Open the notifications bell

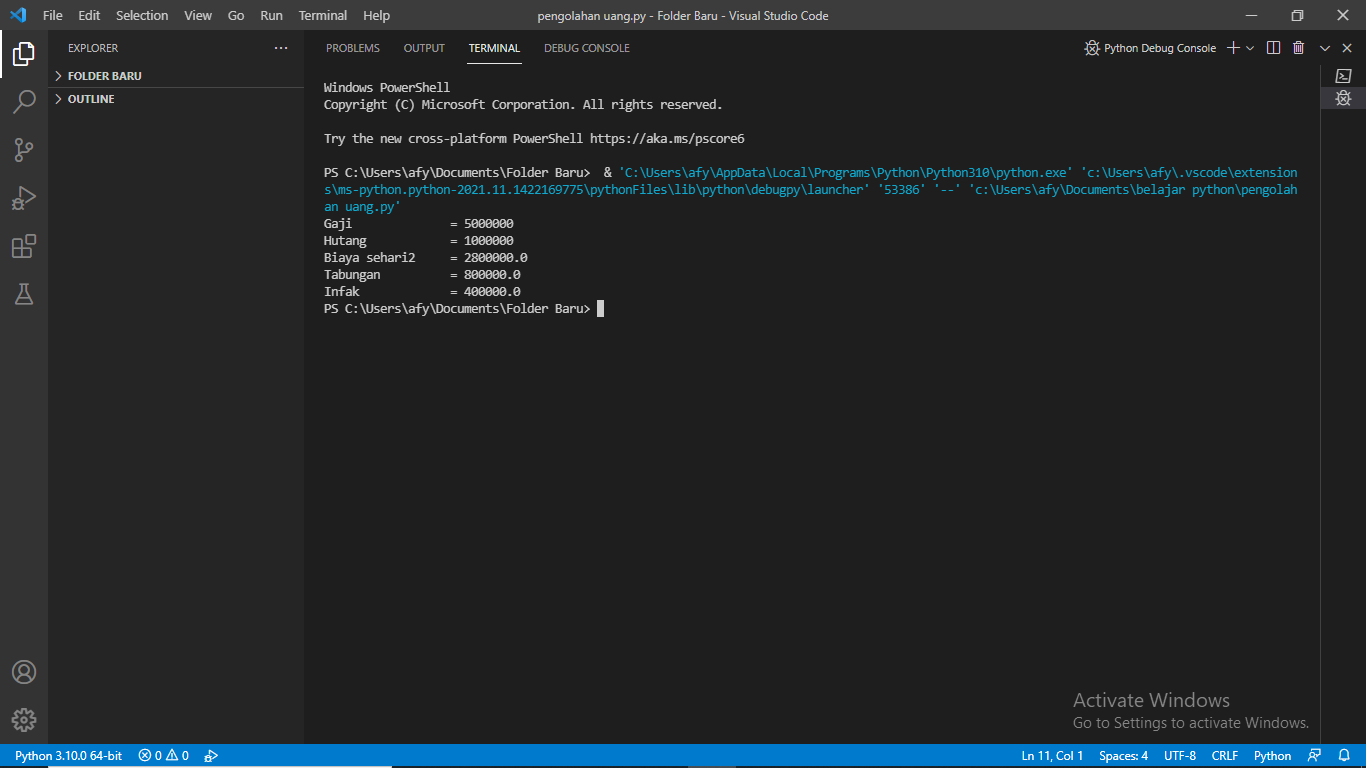click(1344, 756)
